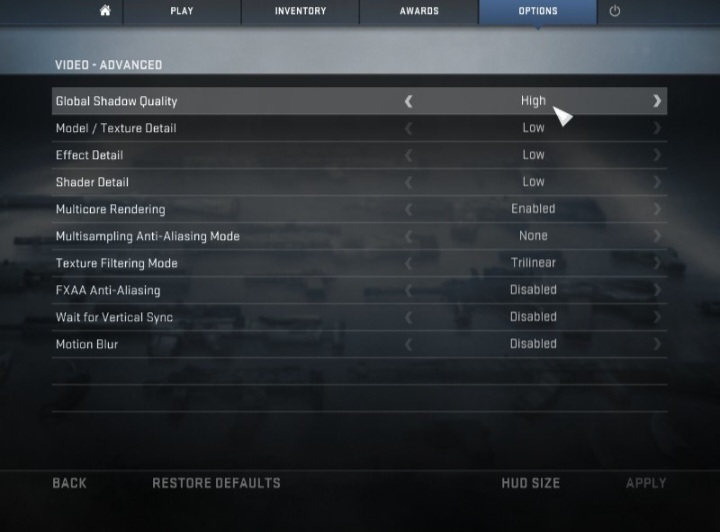Cycle Multisampling Anti-Aliasing Mode right arrow
This screenshot has height=532, width=720.
[x=657, y=236]
